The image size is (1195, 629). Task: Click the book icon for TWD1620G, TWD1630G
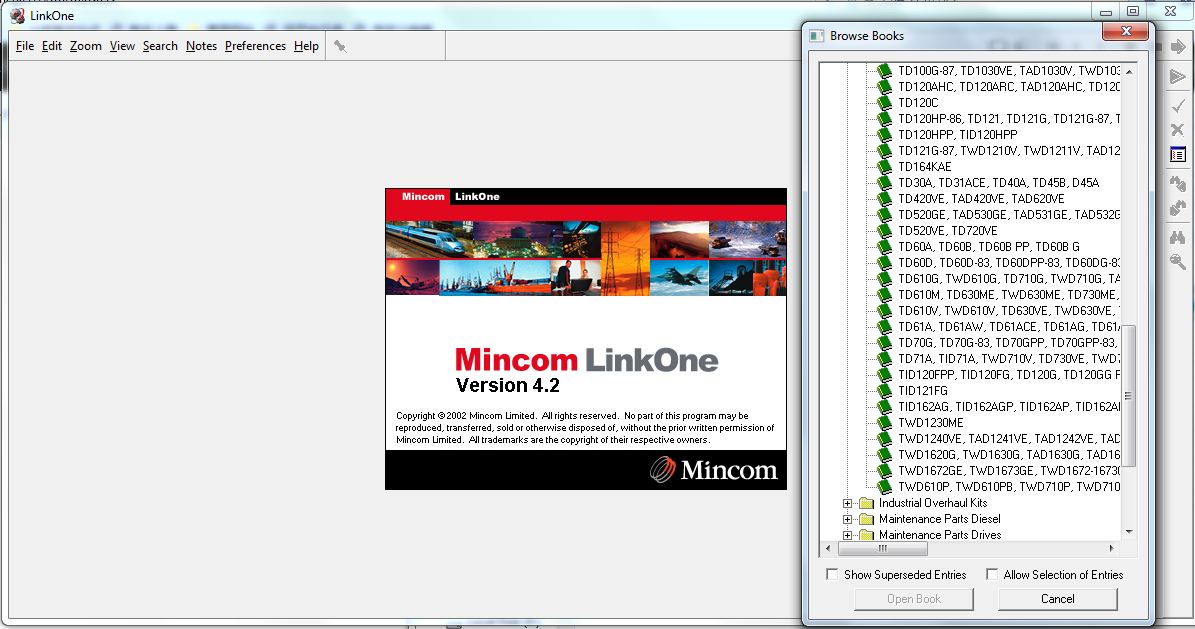[884, 455]
